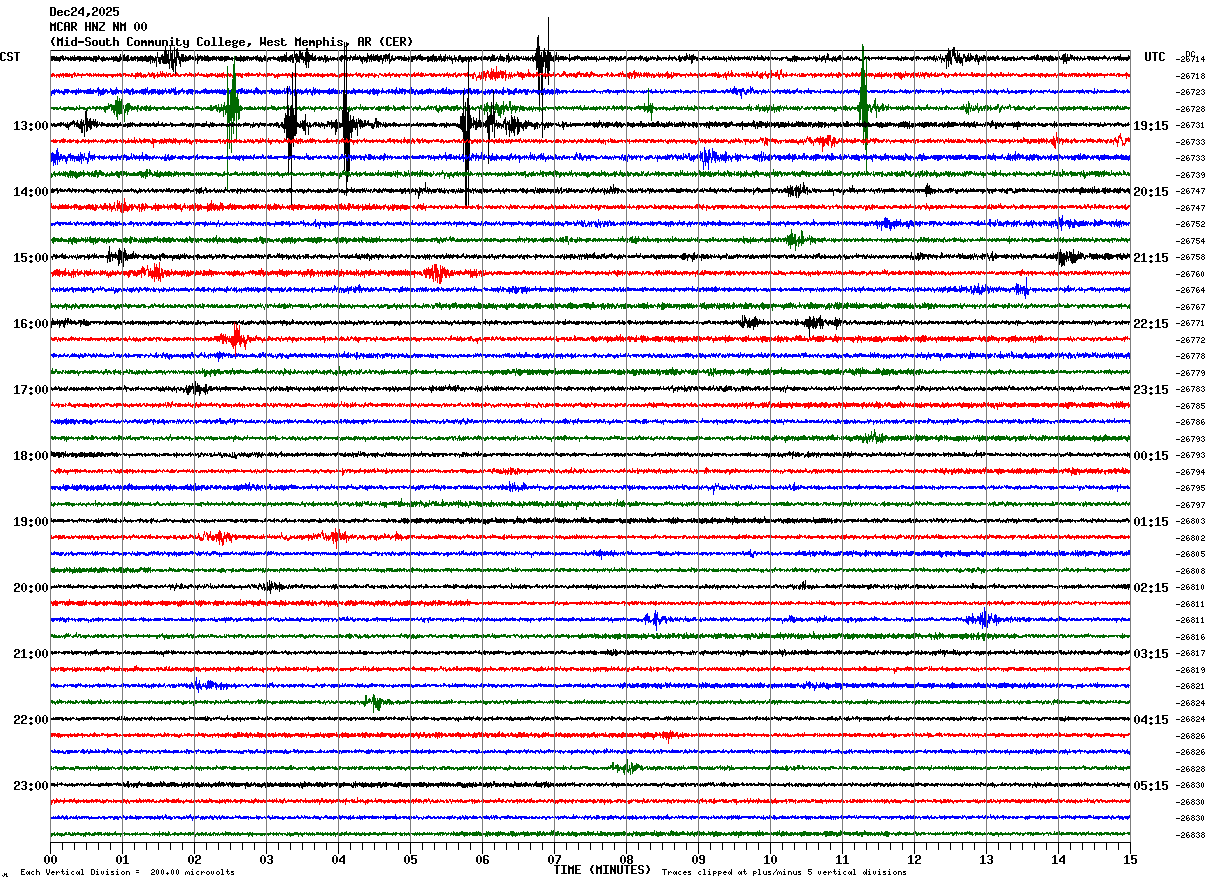The width and height of the screenshot is (1210, 886).
Task: Click minute tick label 07 on bottom axis
Action: [x=554, y=859]
